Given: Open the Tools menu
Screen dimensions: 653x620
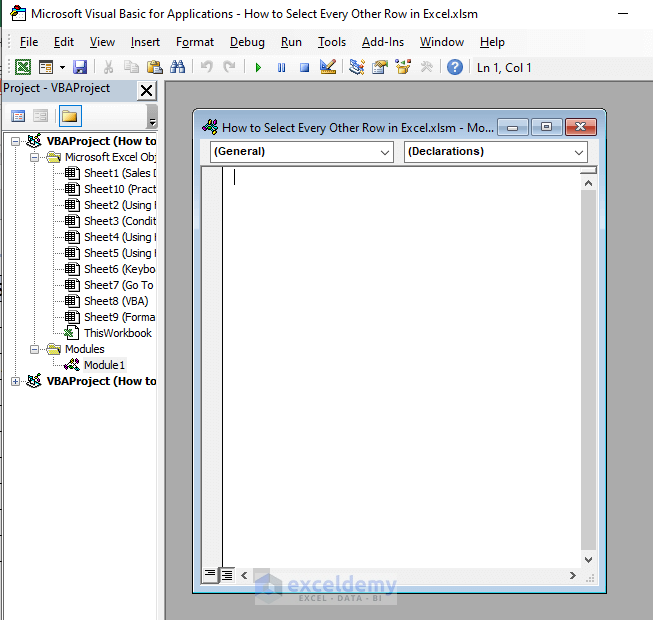Looking at the screenshot, I should pos(331,42).
